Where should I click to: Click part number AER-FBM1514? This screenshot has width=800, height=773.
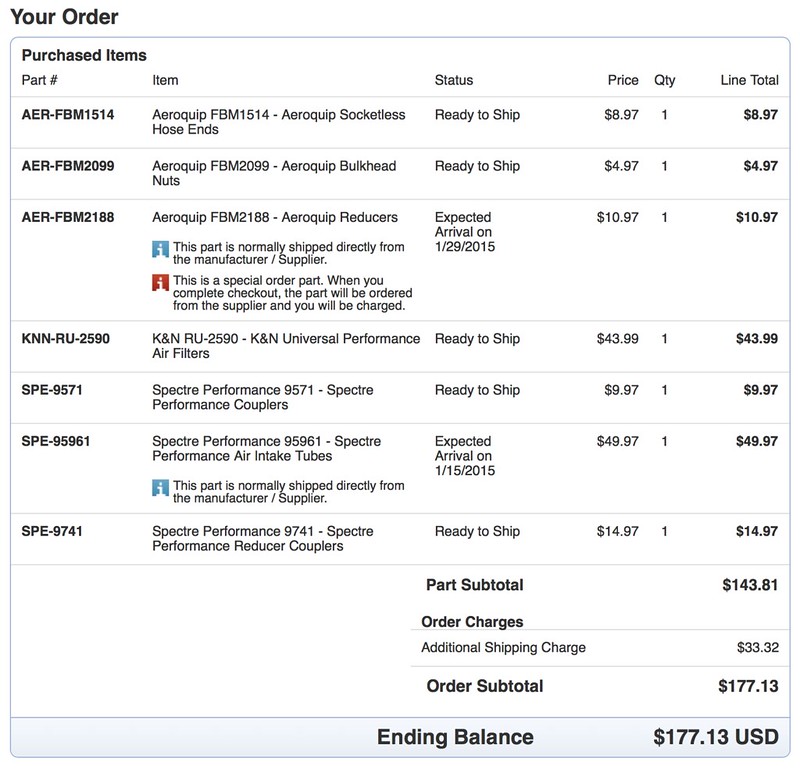[68, 115]
